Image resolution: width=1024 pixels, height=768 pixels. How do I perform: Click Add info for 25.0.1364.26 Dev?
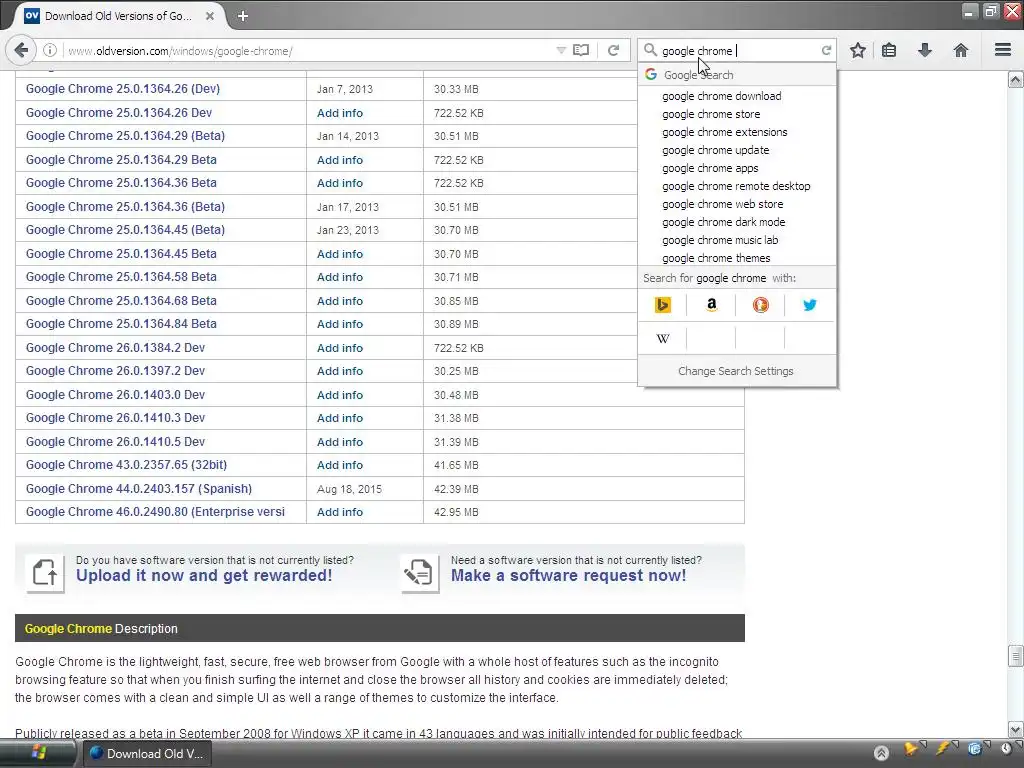(340, 113)
